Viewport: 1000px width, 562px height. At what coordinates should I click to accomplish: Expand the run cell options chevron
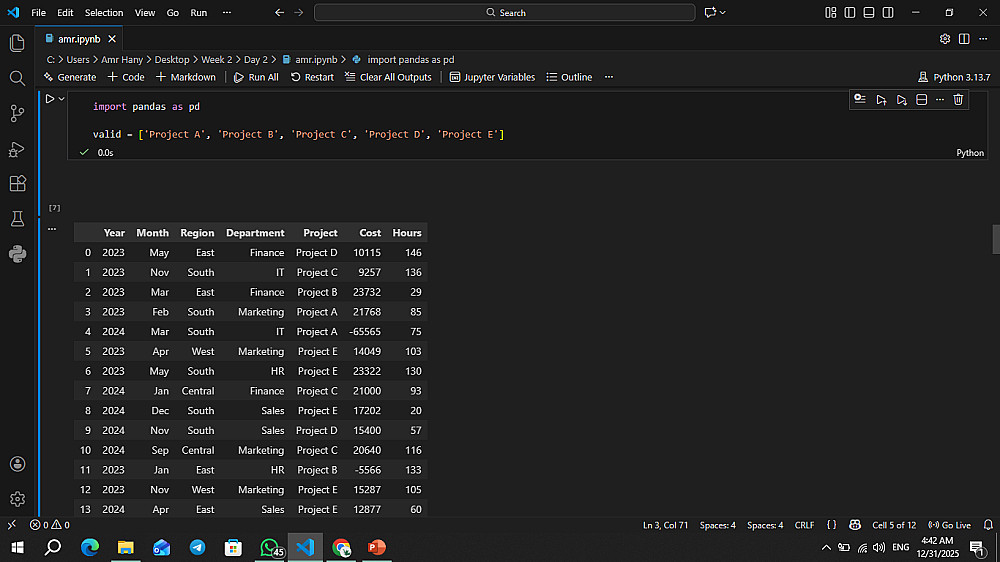(62, 99)
